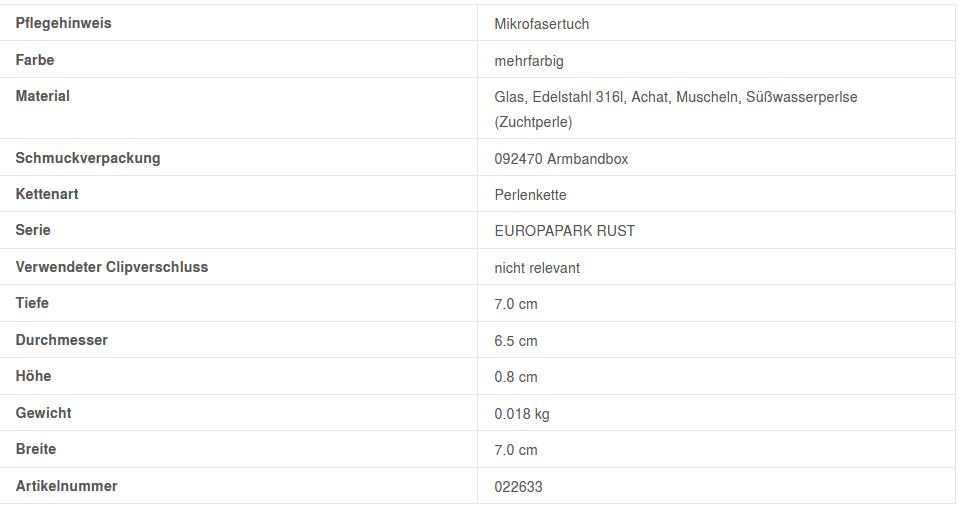
Task: Select the EUROPAPARK RUST series value
Action: pos(564,231)
